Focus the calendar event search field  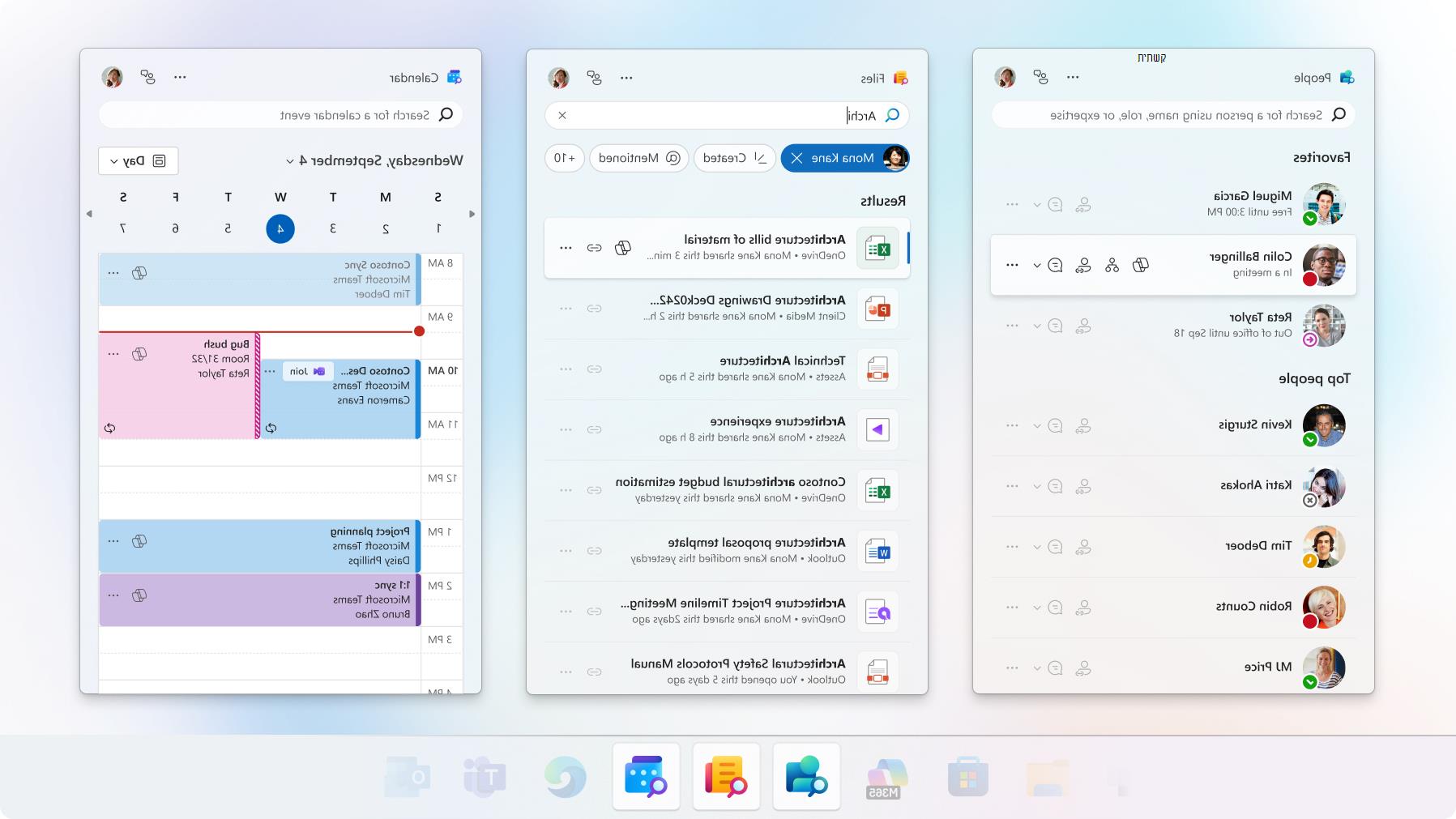(280, 115)
